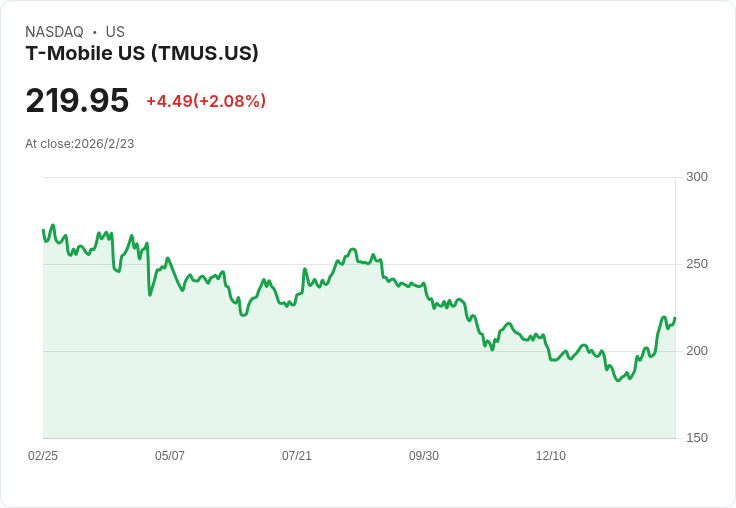736x508 pixels.
Task: Click the US market label
Action: coord(115,32)
